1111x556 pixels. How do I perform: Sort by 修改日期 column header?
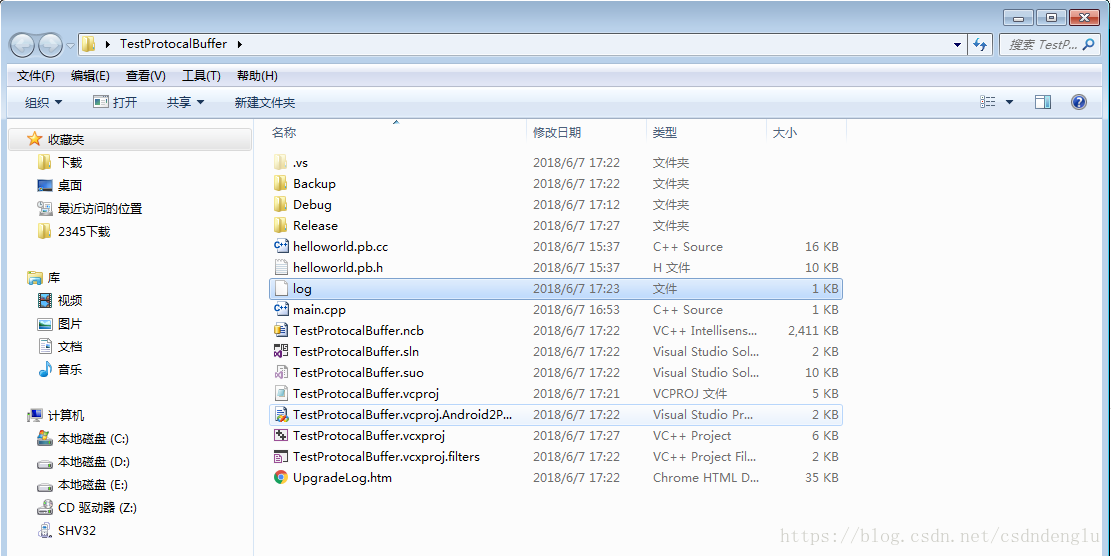(557, 132)
